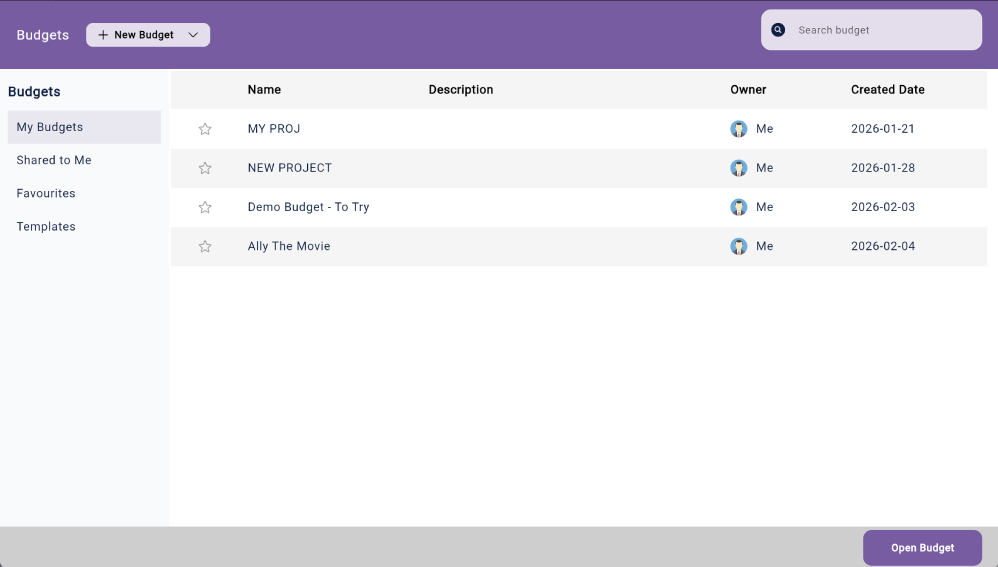Star the MY PROJ budget as favourite

click(205, 129)
